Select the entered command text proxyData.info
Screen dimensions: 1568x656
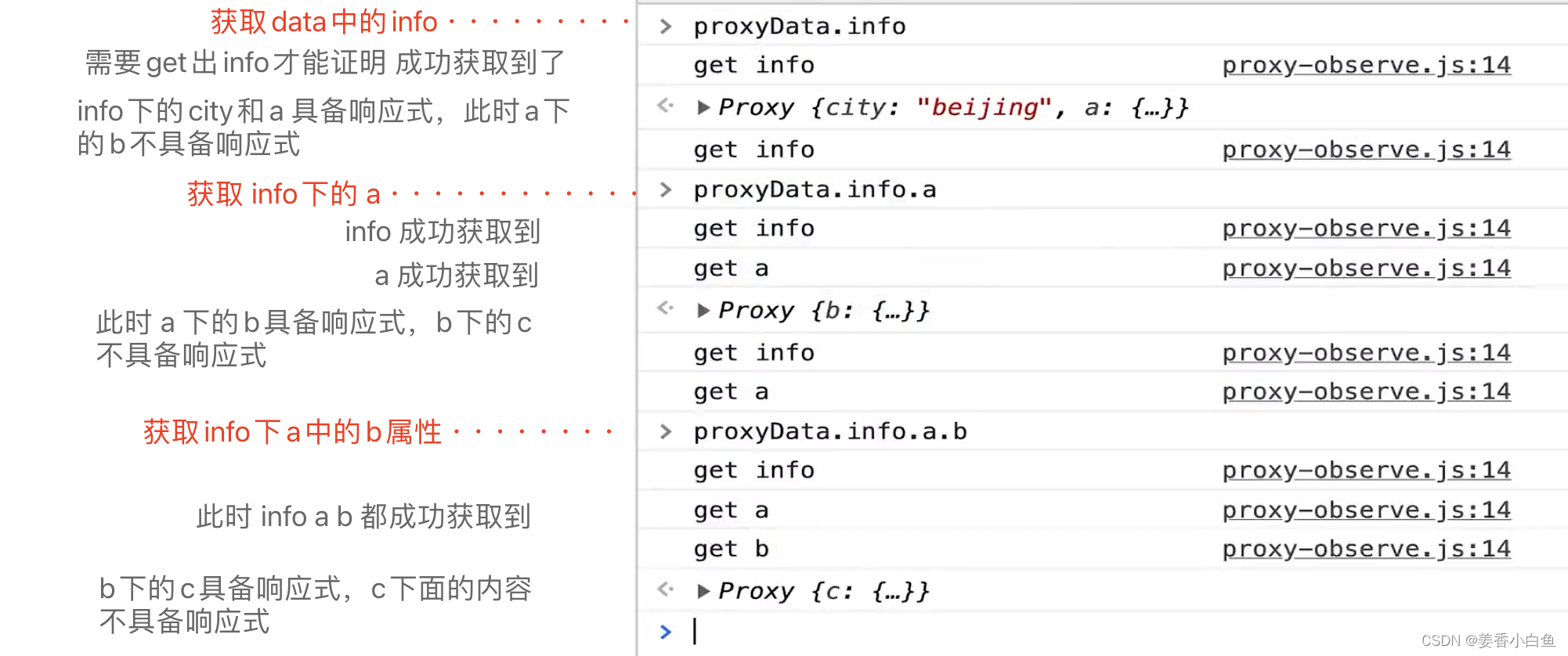tap(800, 27)
